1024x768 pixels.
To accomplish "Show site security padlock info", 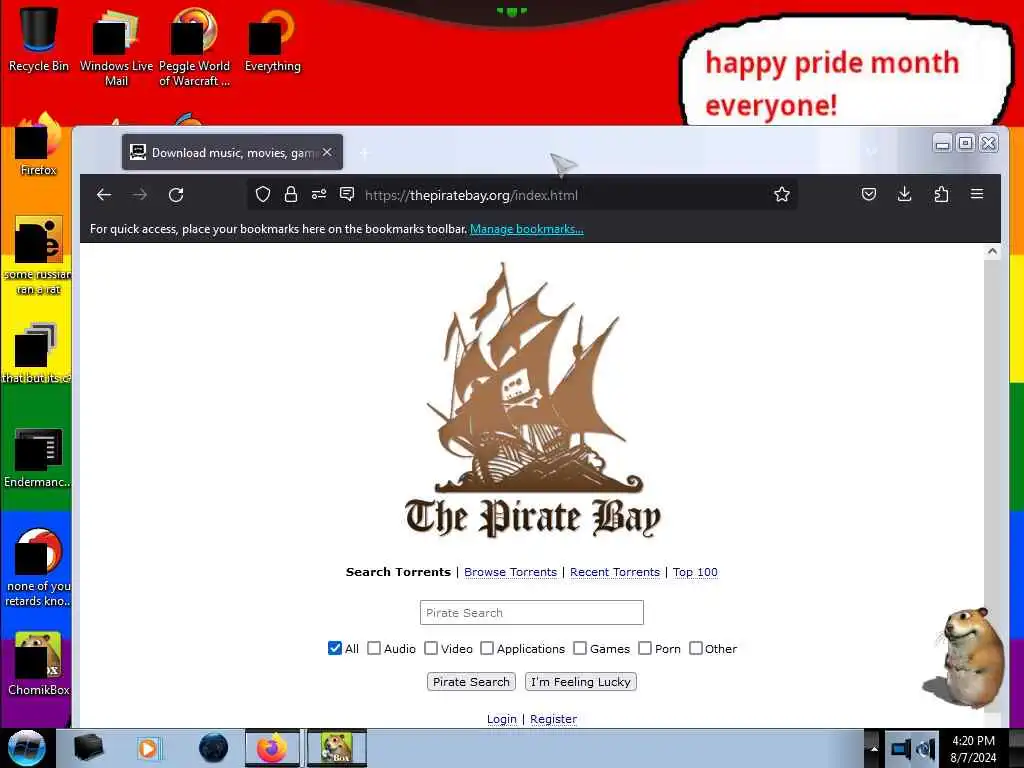I will [x=291, y=195].
